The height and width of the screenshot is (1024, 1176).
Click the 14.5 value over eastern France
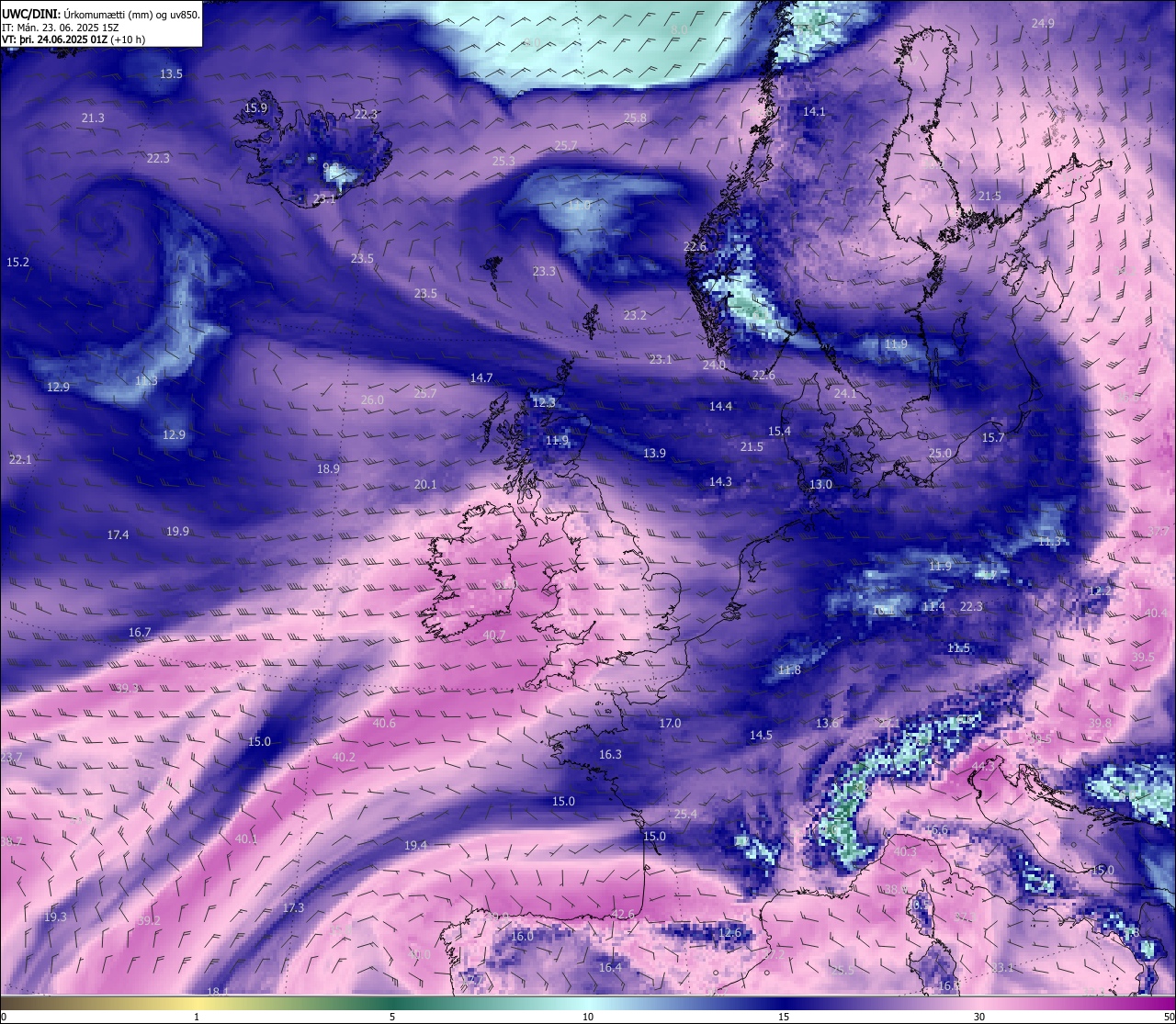point(761,736)
